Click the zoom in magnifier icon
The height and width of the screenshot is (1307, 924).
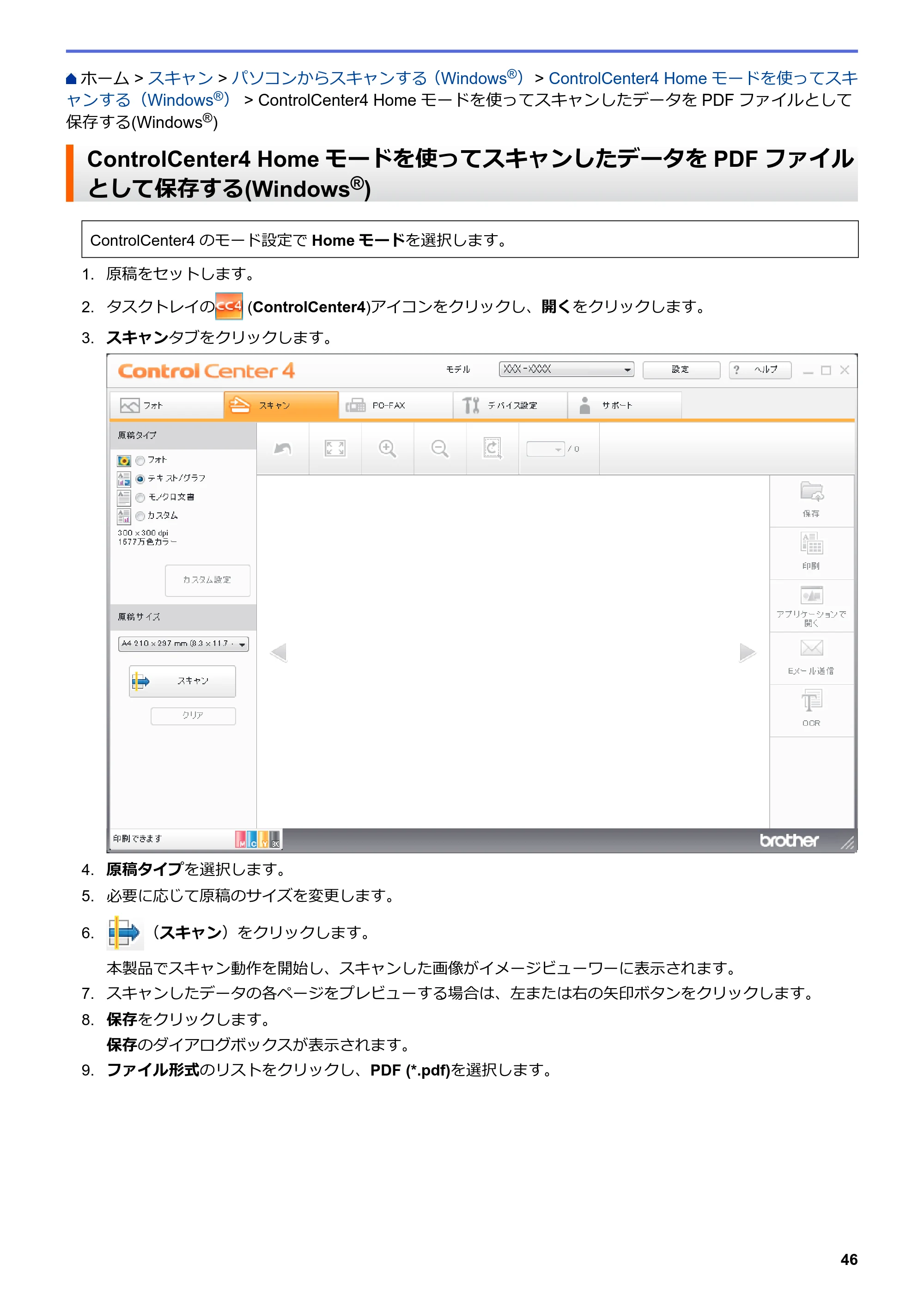point(388,449)
